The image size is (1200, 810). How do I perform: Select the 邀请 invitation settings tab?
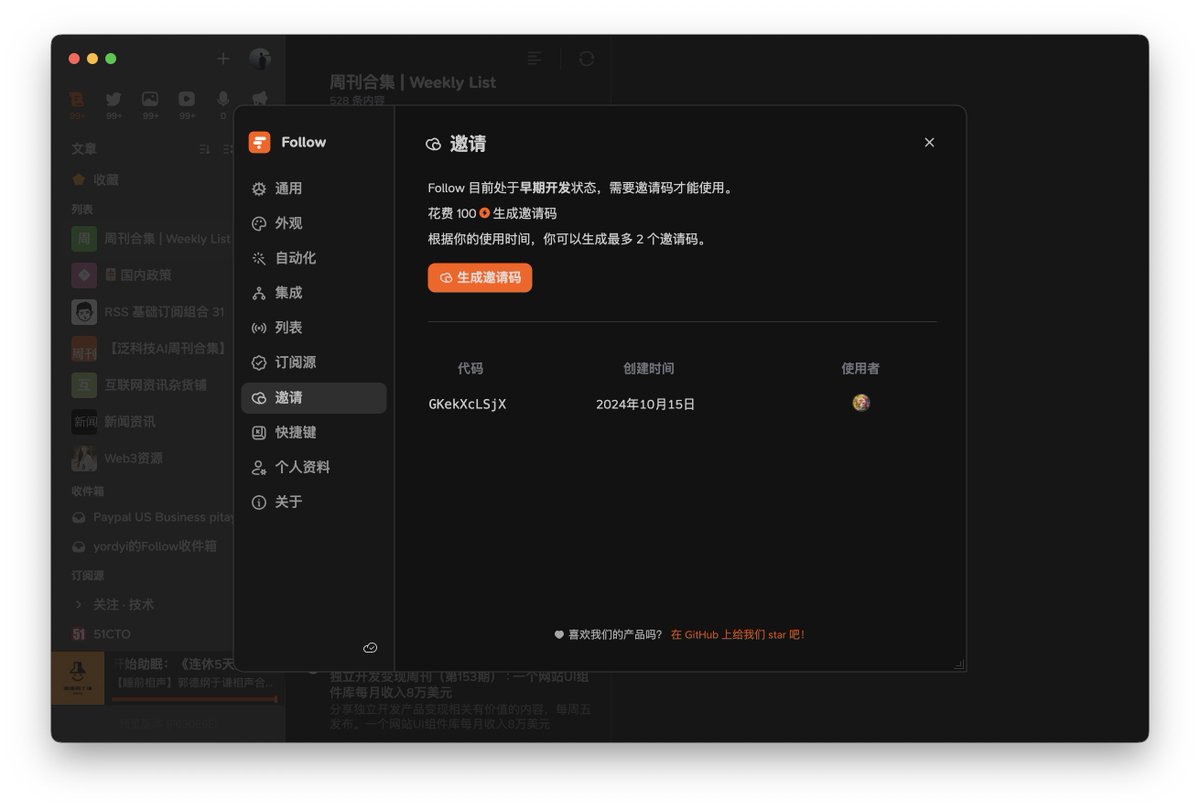click(x=314, y=398)
